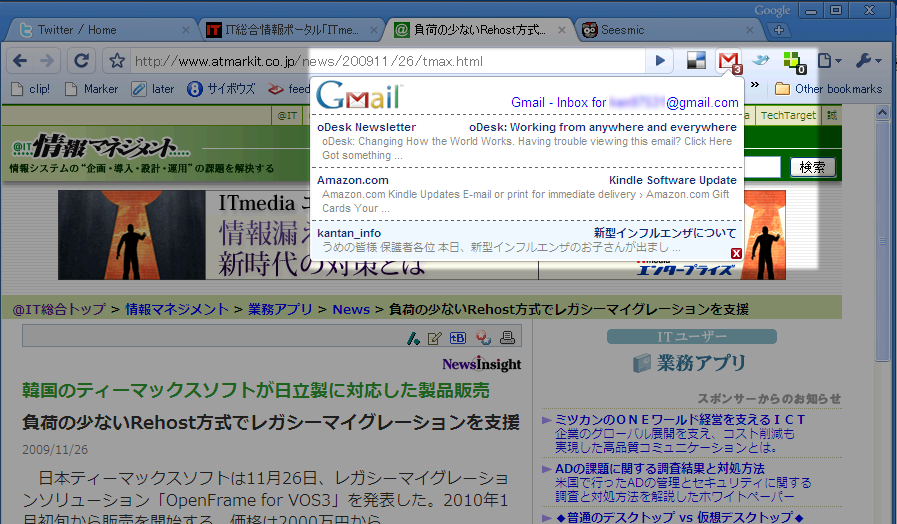Open the ADの課題に関する調査結果 sponsor link
Viewport: 897px width, 524px height.
tap(660, 469)
